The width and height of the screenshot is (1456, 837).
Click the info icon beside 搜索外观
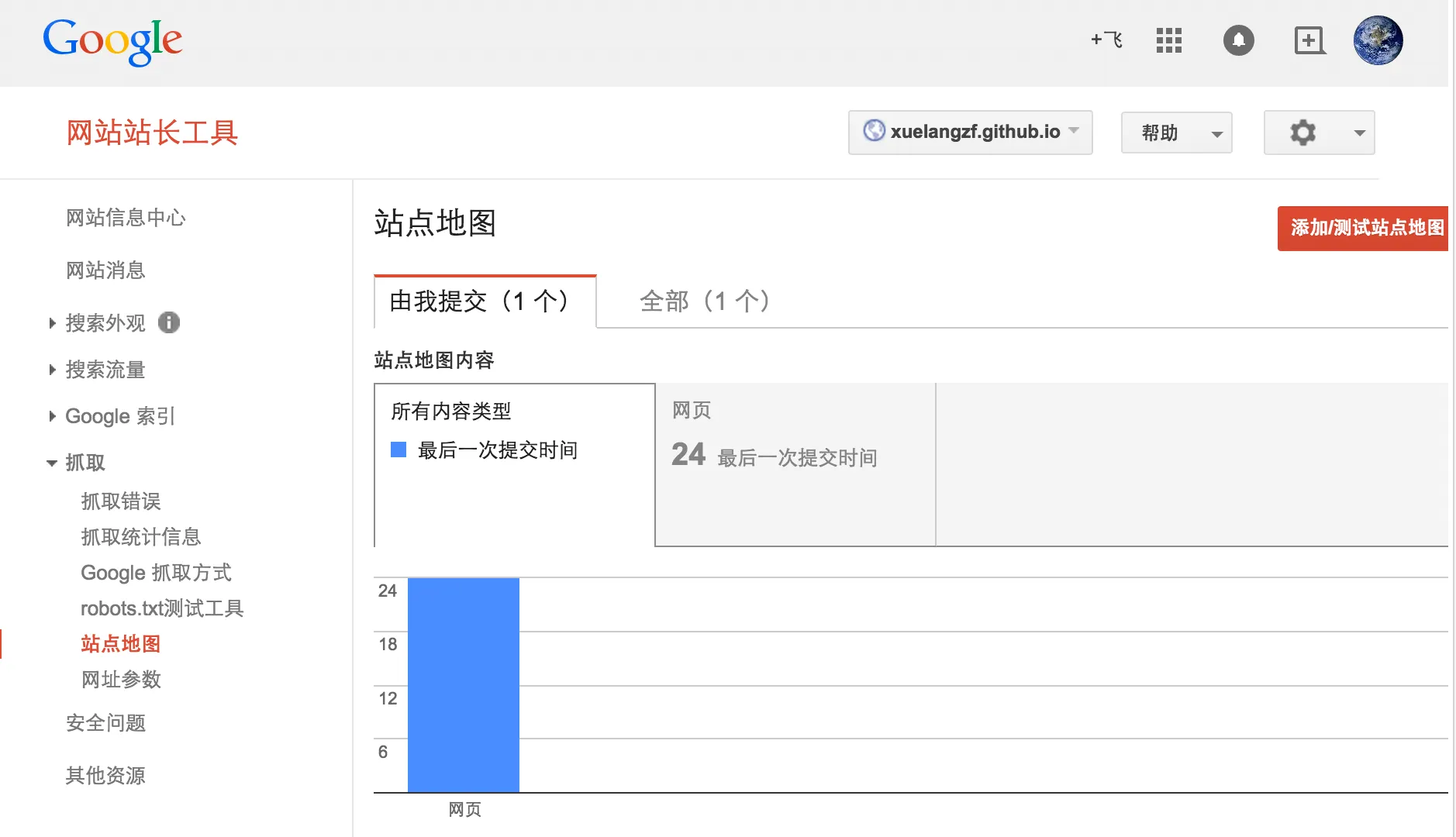pos(169,322)
